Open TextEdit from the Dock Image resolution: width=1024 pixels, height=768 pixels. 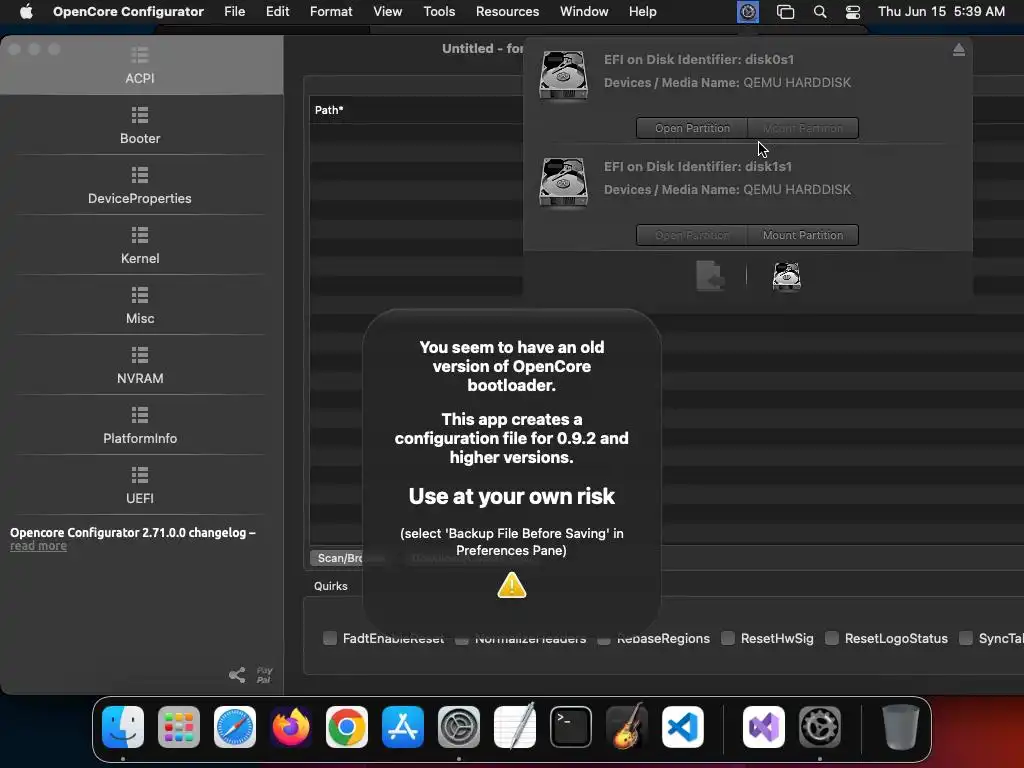tap(515, 726)
